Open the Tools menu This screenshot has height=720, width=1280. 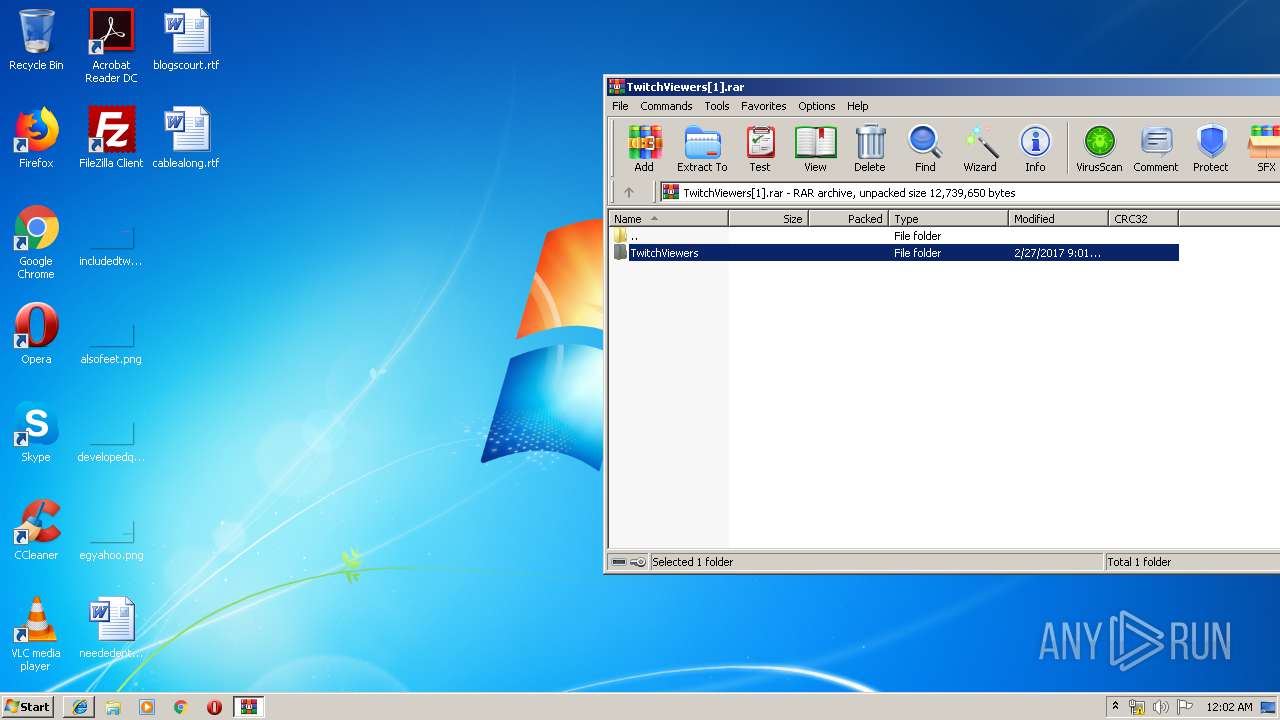pyautogui.click(x=717, y=106)
